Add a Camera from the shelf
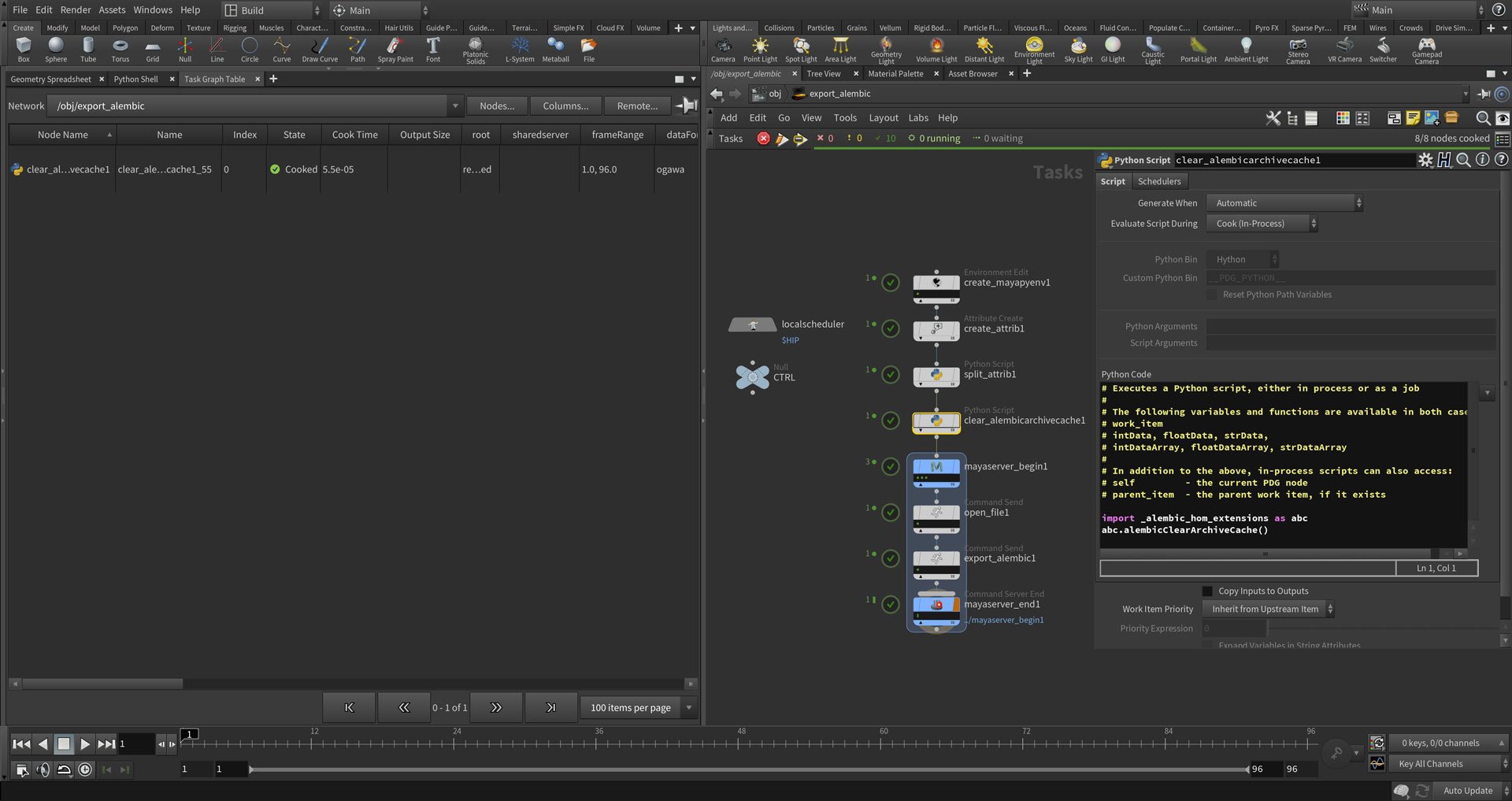The image size is (1512, 801). coord(723,50)
